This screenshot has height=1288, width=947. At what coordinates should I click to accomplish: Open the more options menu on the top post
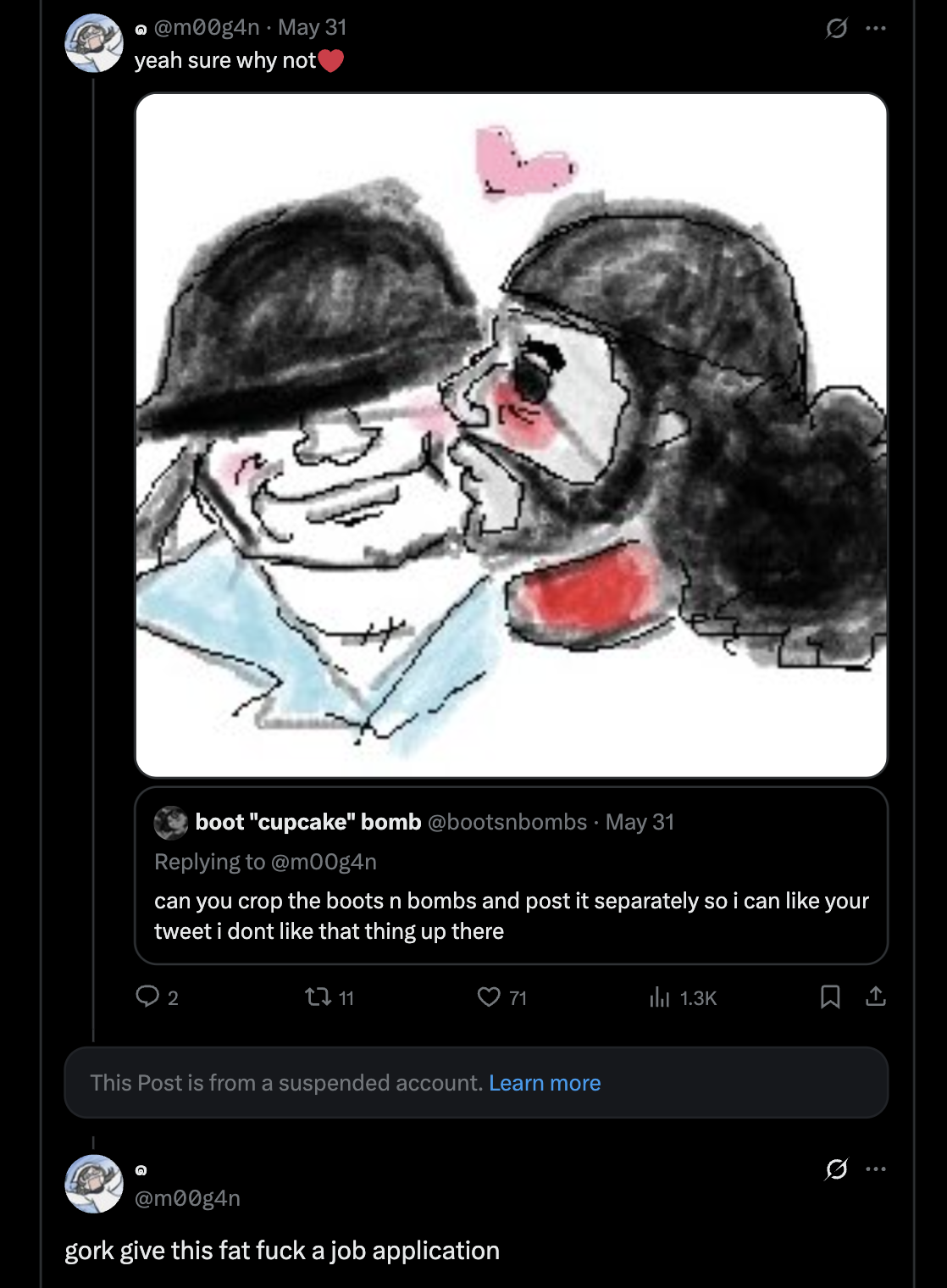pos(876,29)
